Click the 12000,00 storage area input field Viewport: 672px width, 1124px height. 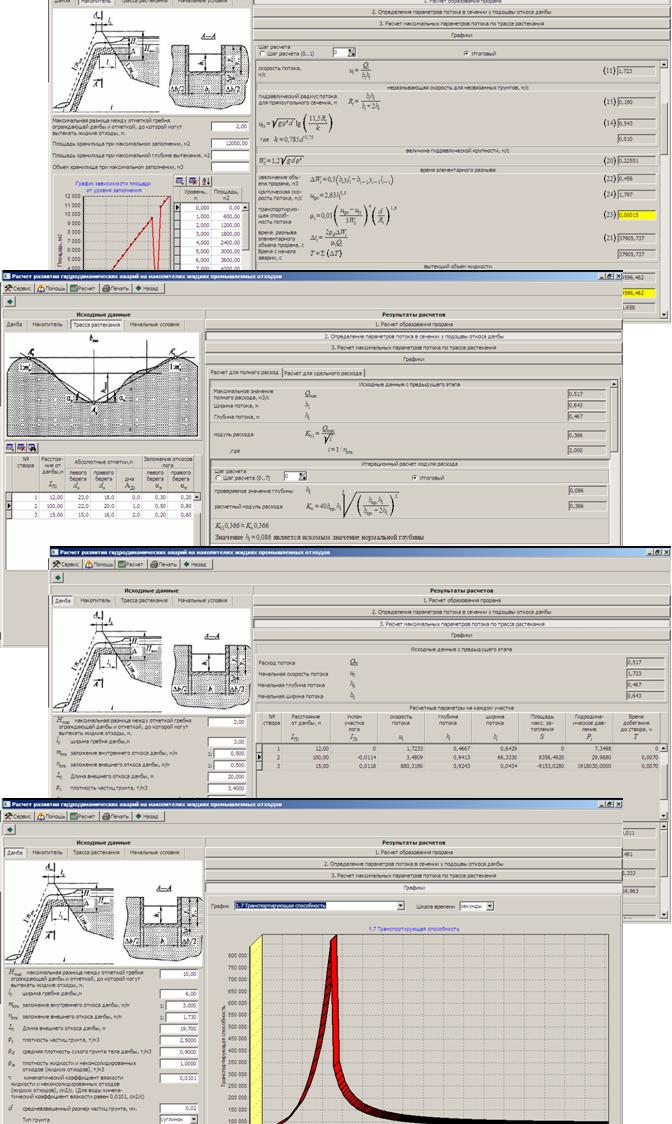230,143
